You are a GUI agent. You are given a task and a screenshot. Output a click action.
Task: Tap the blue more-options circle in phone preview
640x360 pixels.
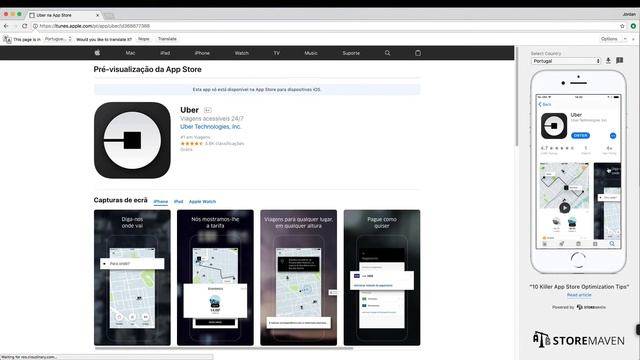tap(613, 136)
